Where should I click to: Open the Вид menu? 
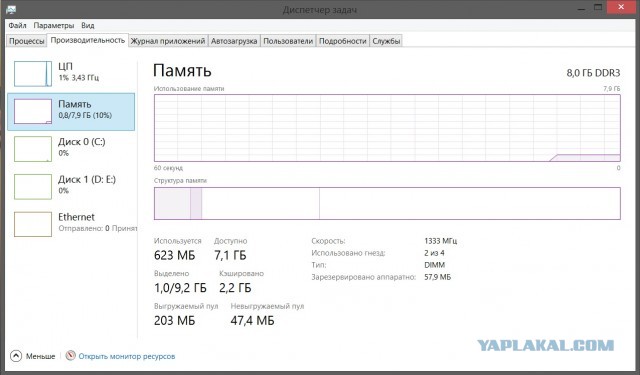coord(88,25)
